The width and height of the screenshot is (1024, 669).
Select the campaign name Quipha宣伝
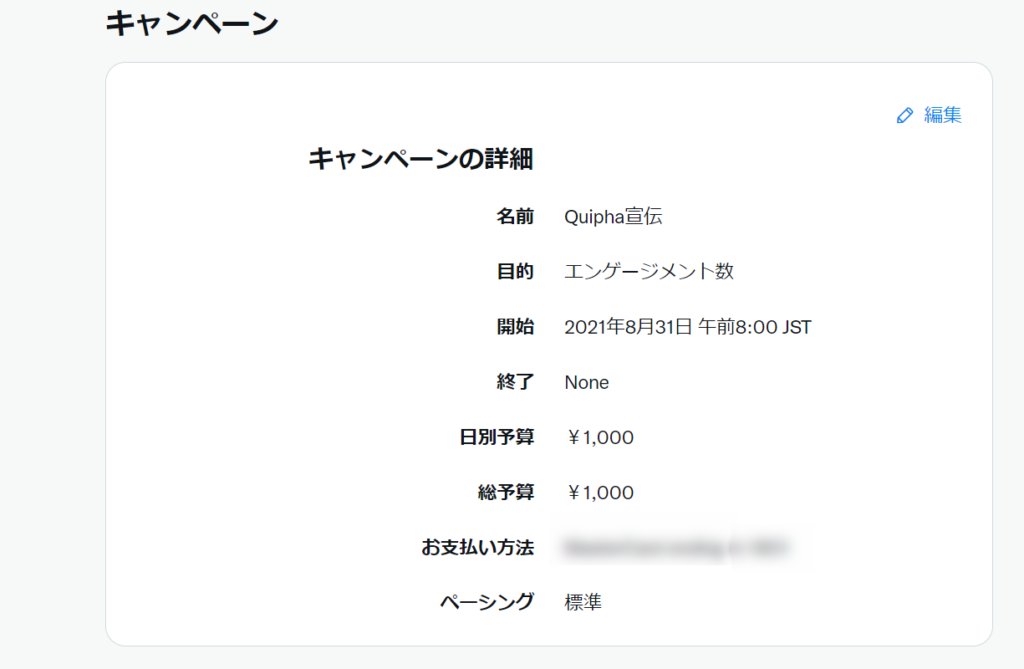pos(613,216)
